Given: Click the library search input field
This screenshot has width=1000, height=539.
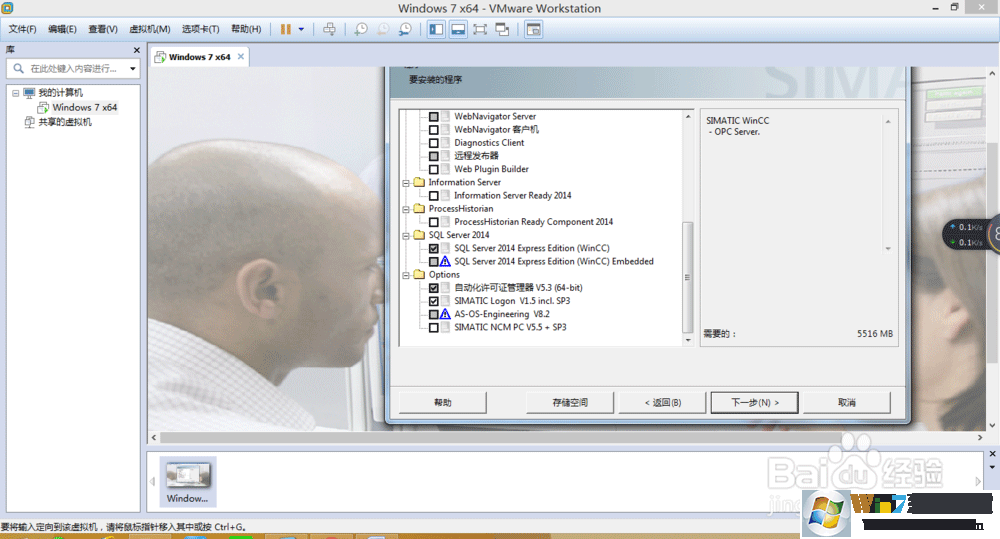Looking at the screenshot, I should (x=71, y=68).
